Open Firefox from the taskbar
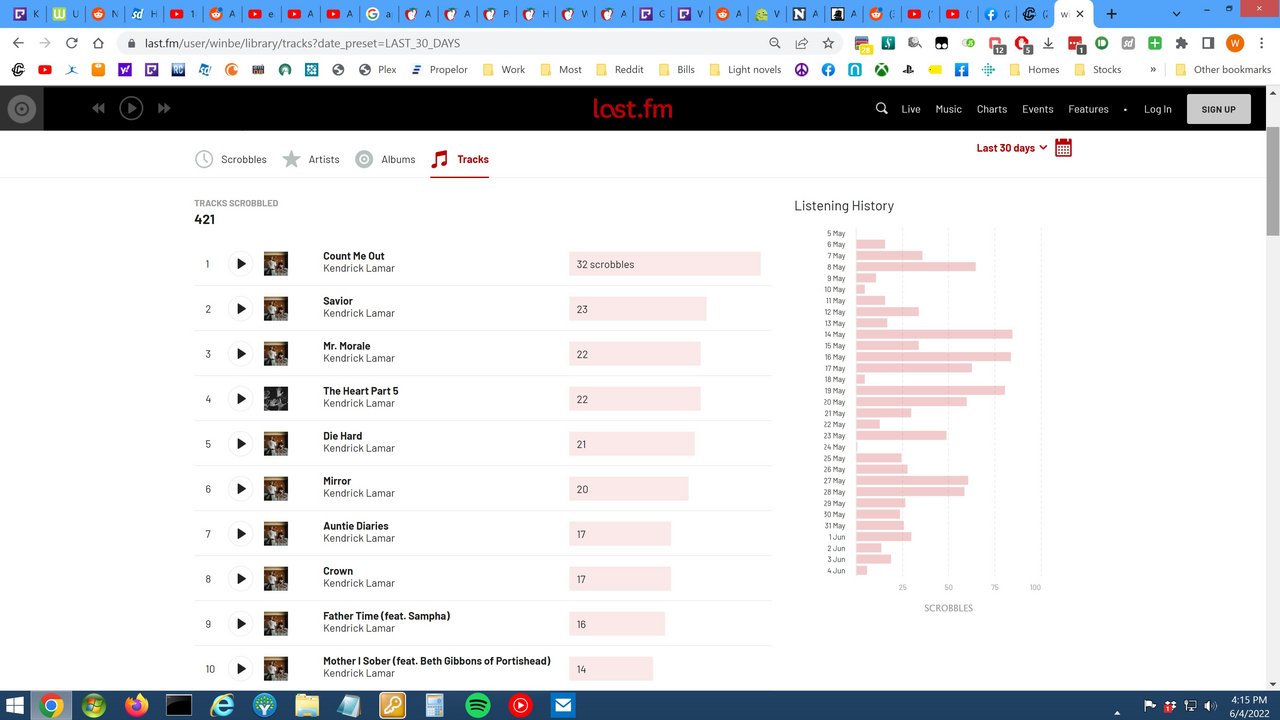 click(136, 706)
